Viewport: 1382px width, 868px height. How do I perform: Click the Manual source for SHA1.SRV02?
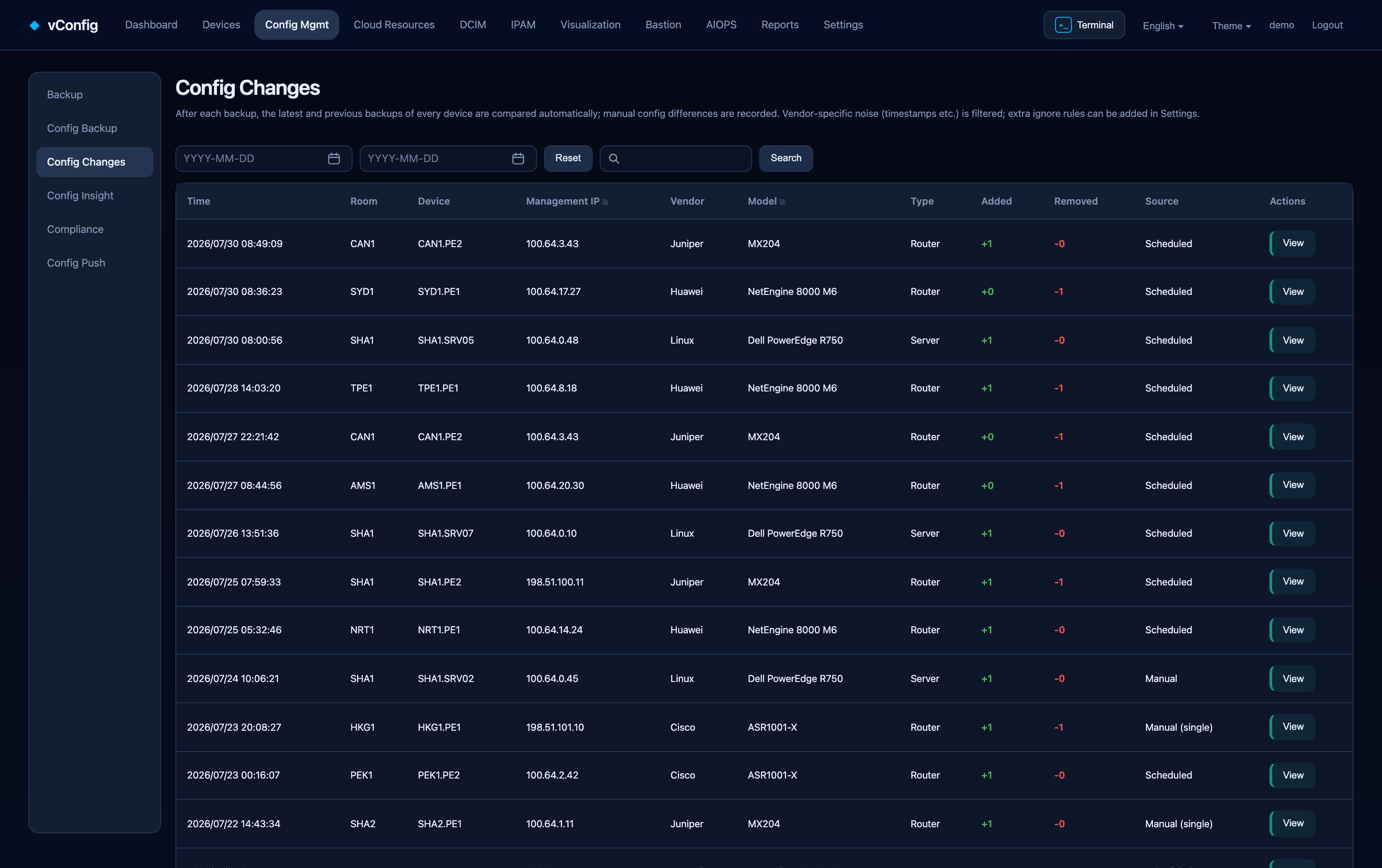[1161, 679]
